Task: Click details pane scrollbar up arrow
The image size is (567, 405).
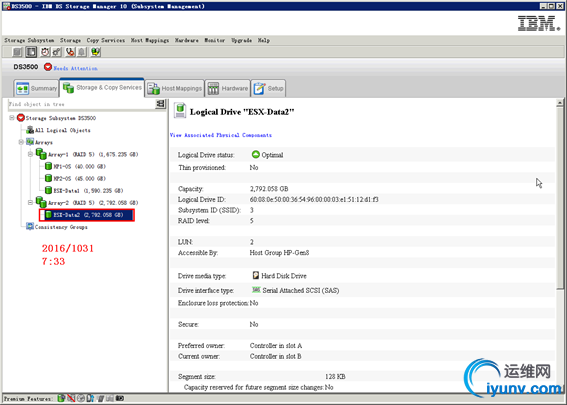Action: point(560,103)
